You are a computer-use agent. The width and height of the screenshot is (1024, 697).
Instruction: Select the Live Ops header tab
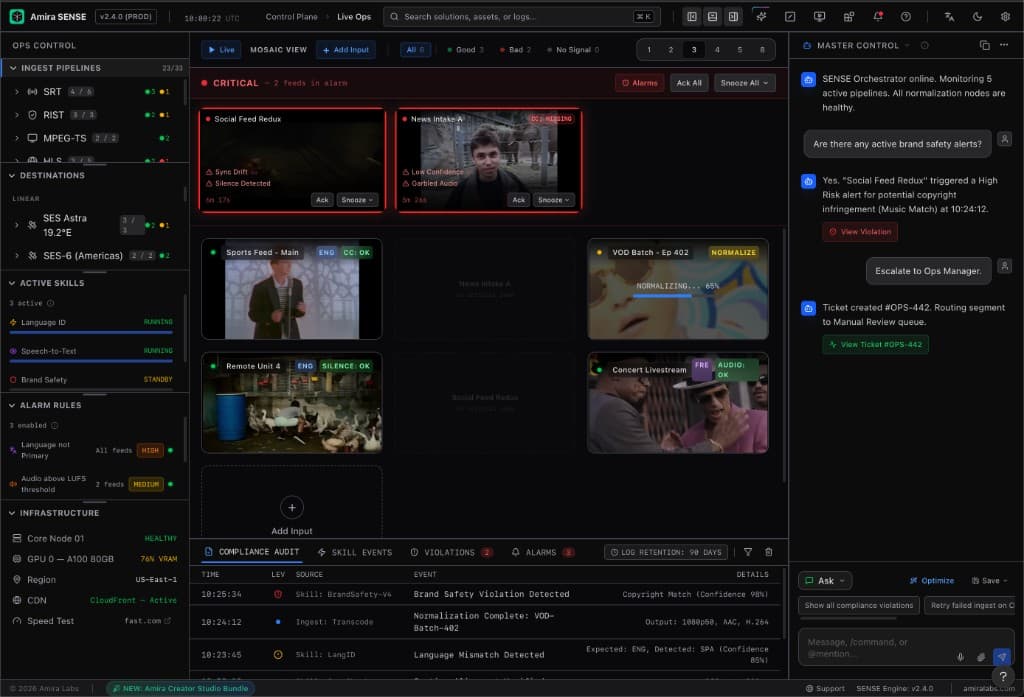pos(354,16)
